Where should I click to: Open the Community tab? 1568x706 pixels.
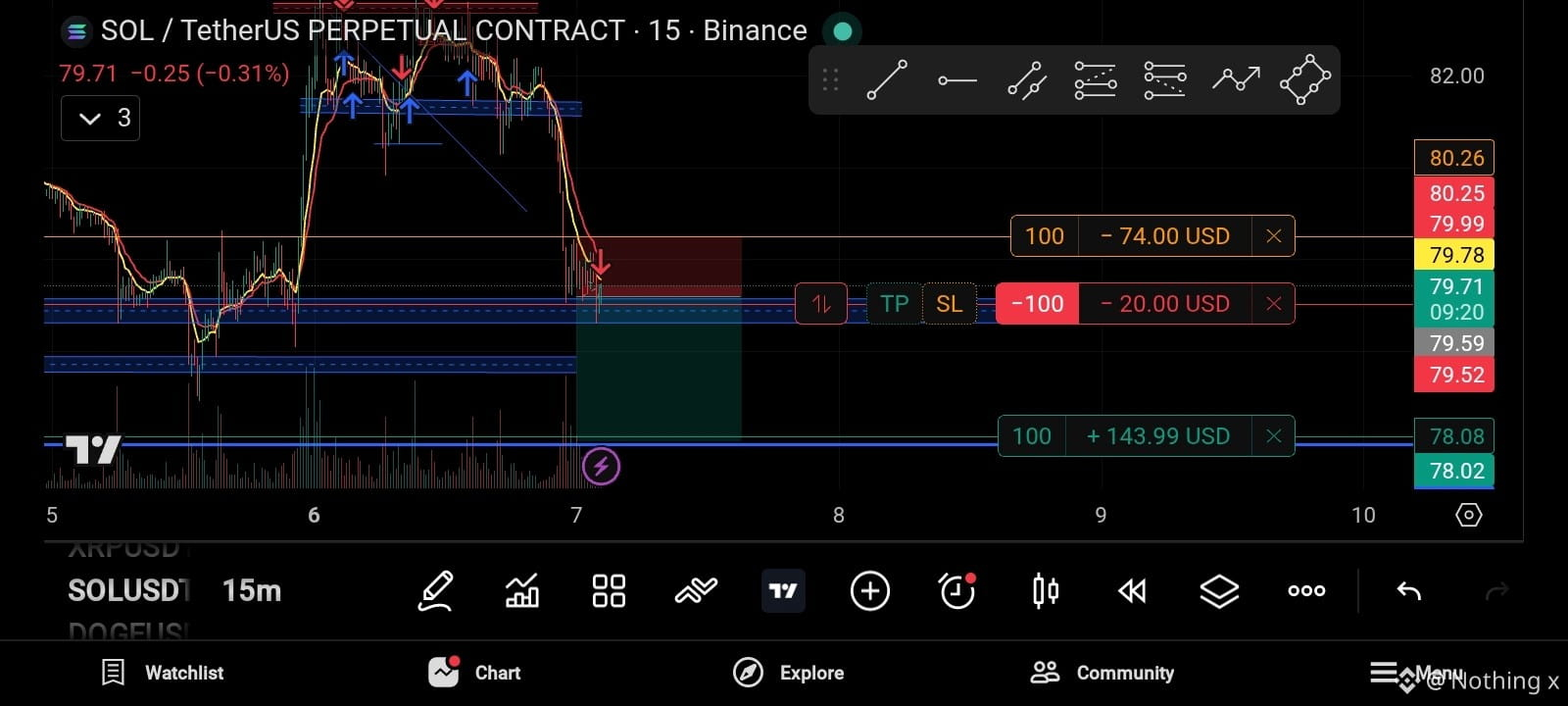1102,673
